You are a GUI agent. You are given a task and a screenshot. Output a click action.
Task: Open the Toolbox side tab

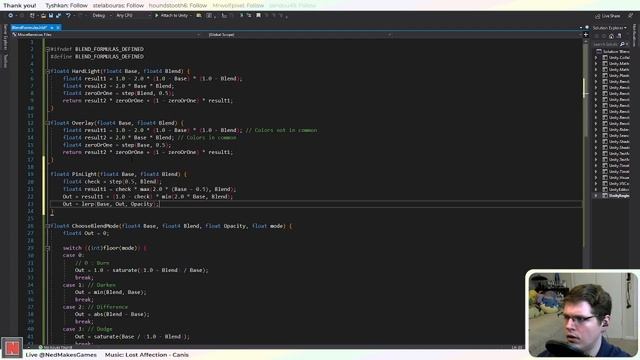5,61
